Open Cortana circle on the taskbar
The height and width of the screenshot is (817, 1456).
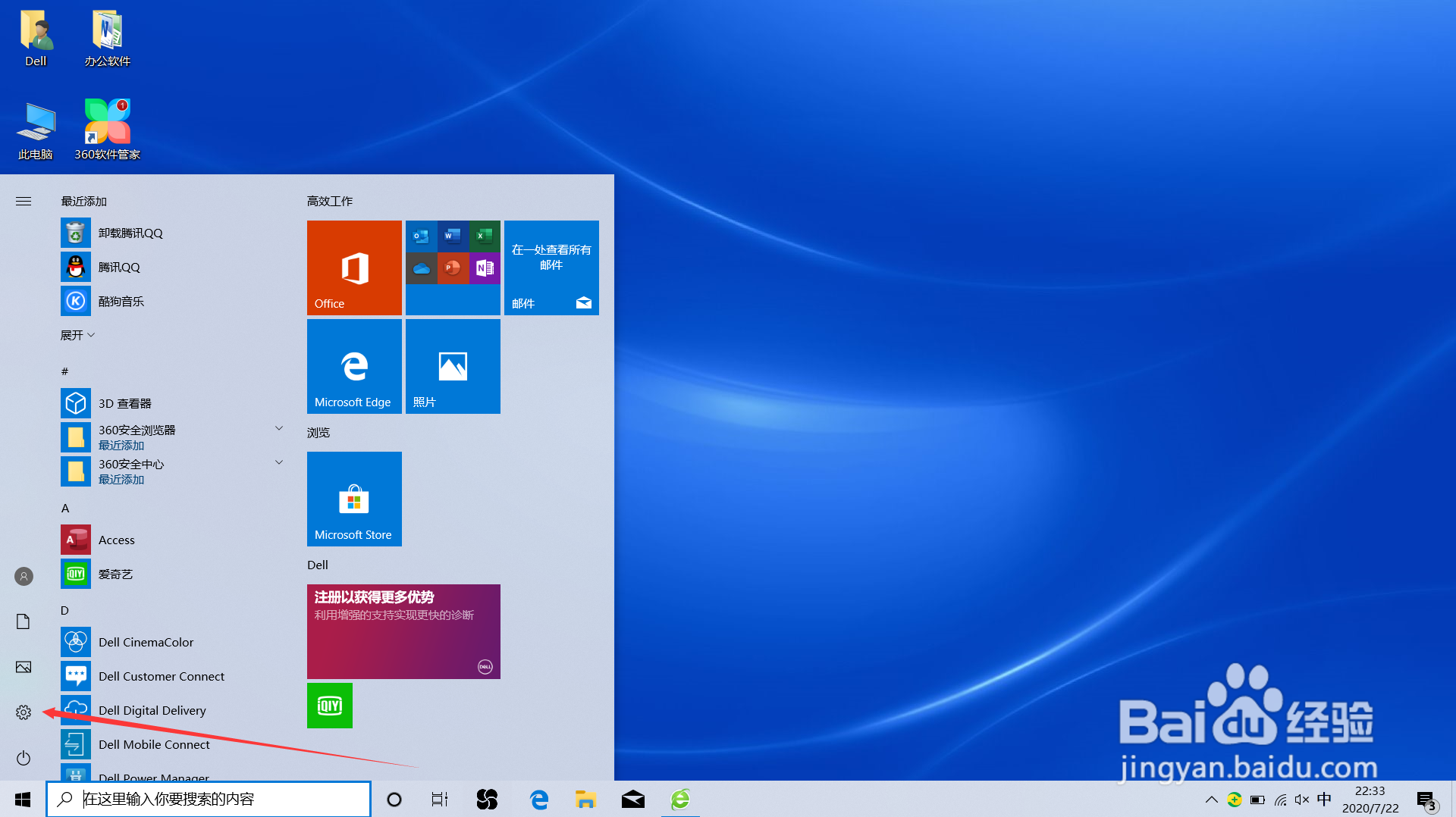tap(394, 799)
